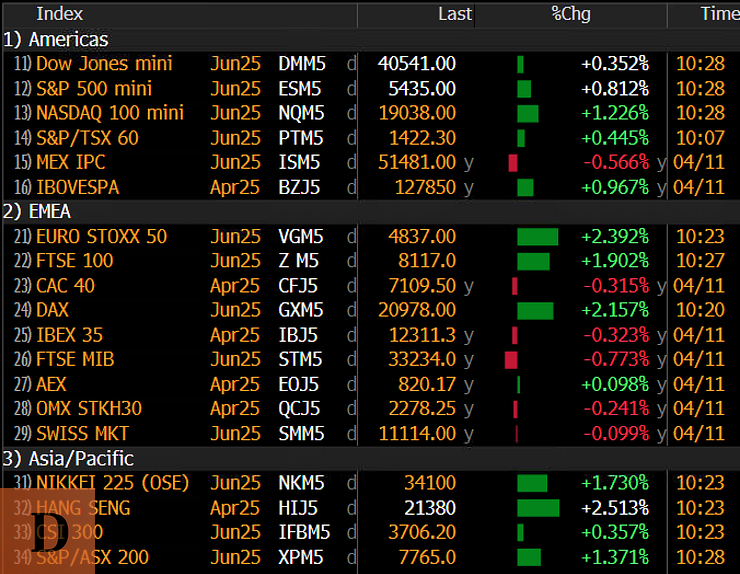
Task: Open the Dow Jones mini row
Action: pos(370,64)
